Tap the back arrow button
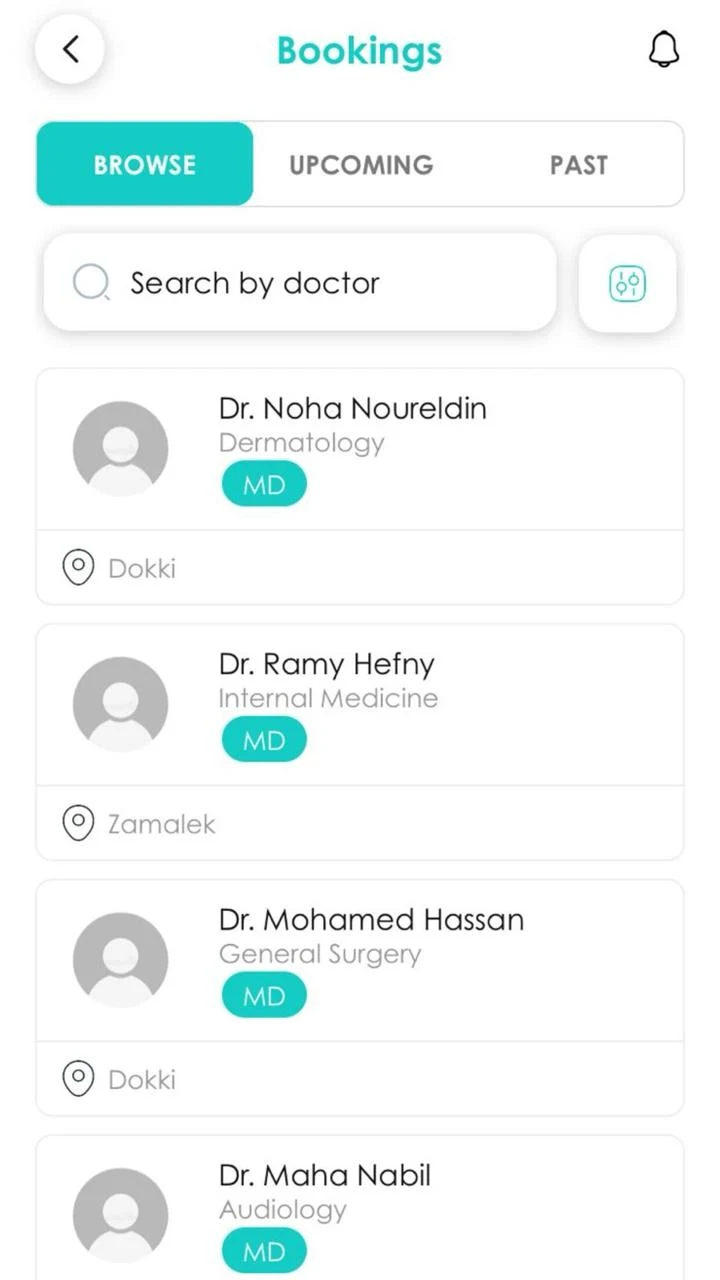This screenshot has height=1280, width=720. 70,49
